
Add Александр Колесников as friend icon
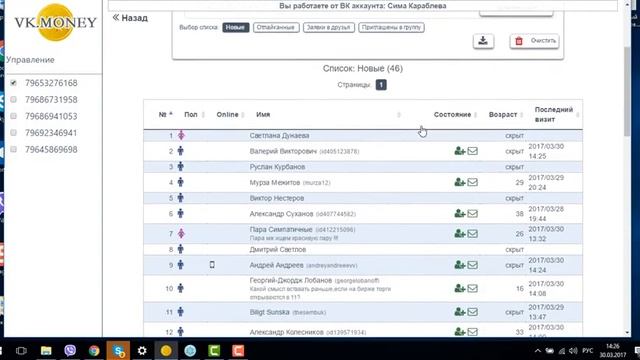[x=460, y=332]
